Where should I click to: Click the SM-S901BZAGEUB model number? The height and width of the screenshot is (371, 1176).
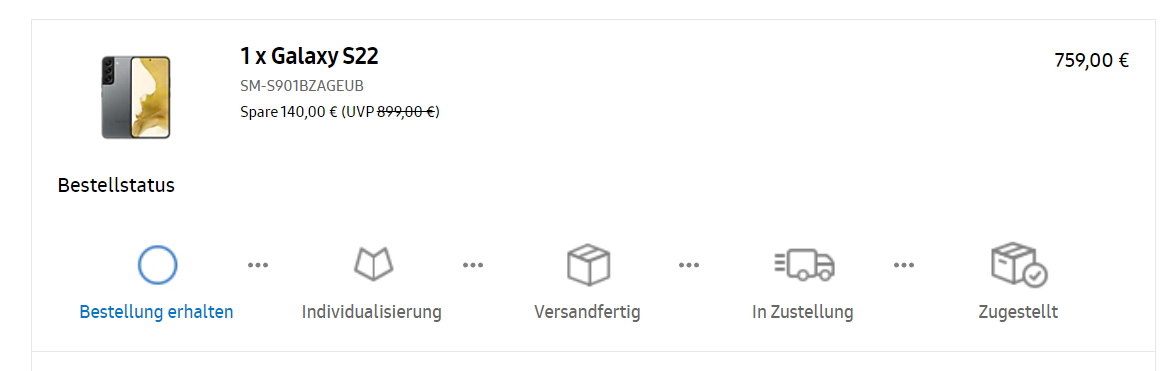302,86
